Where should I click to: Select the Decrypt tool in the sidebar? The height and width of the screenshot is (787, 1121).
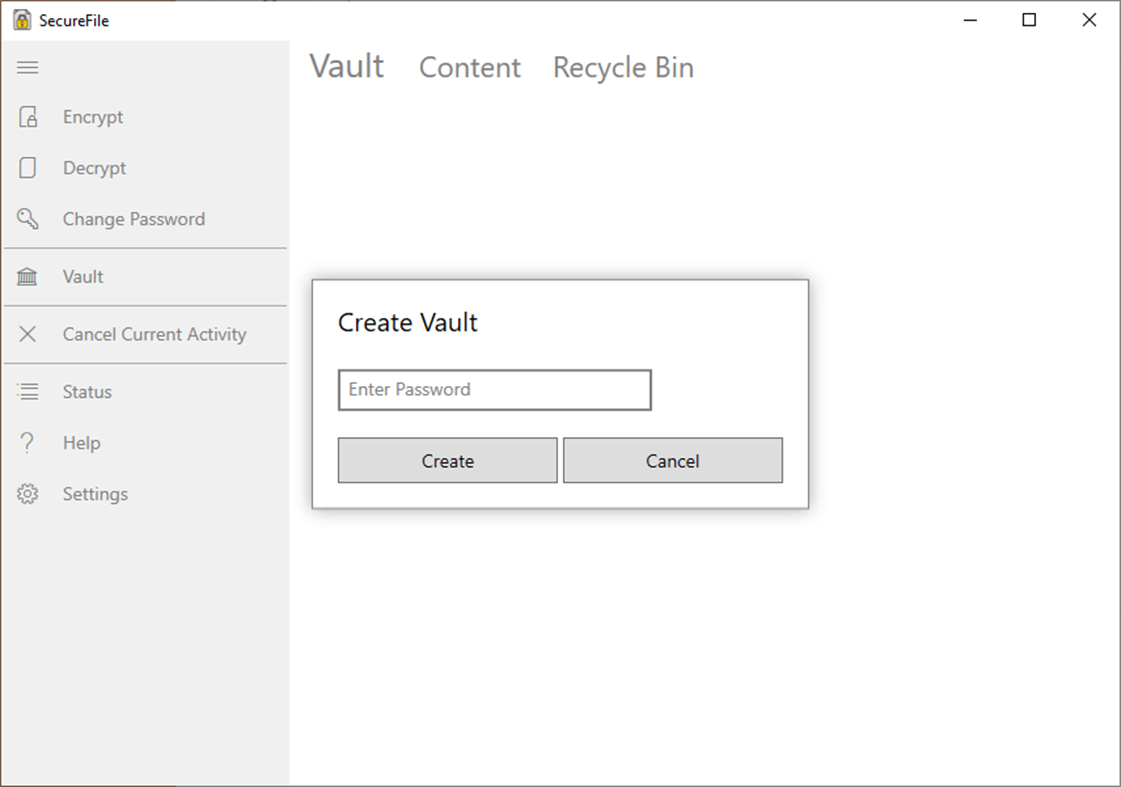(x=95, y=168)
